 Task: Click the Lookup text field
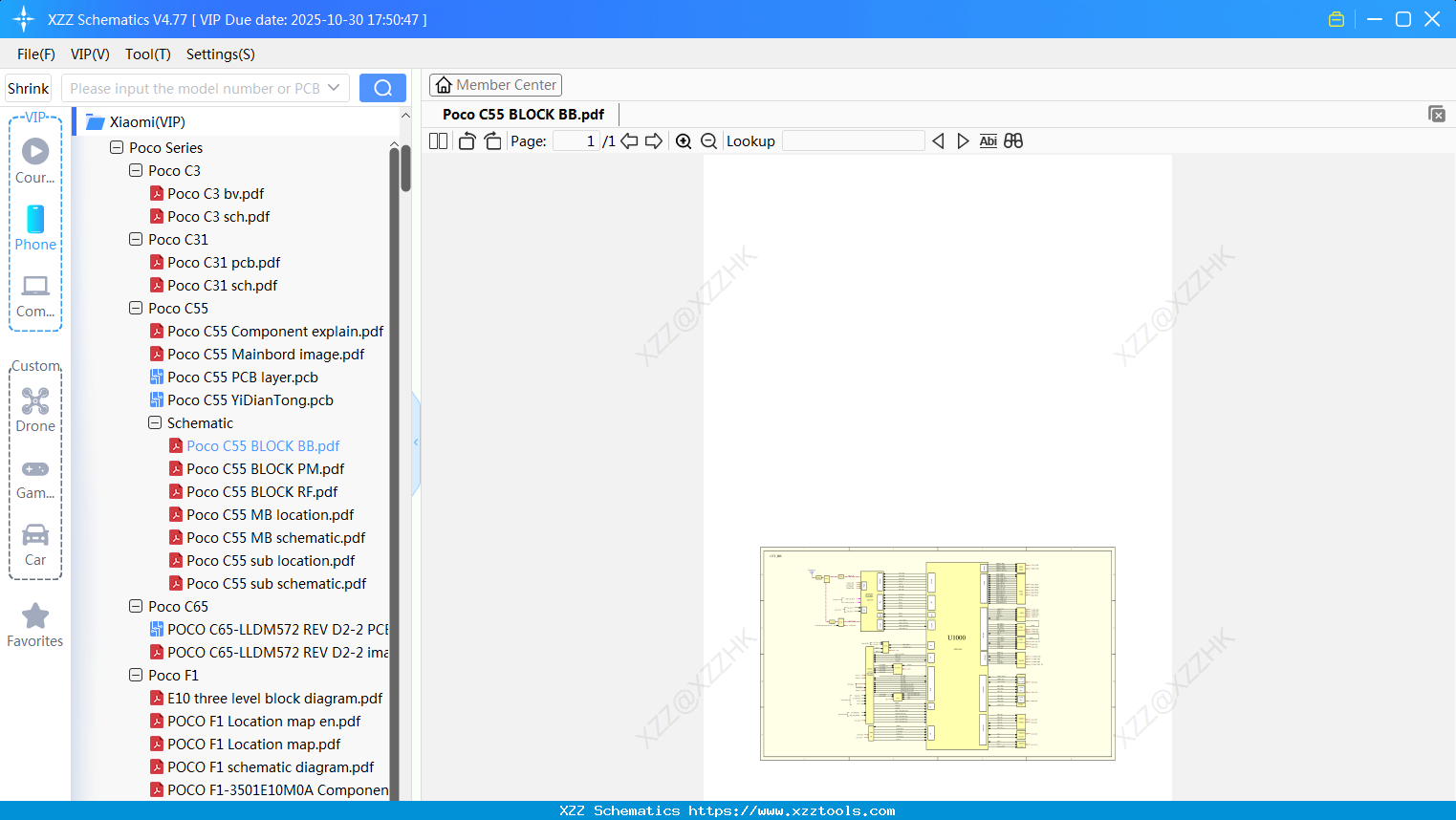pos(854,141)
